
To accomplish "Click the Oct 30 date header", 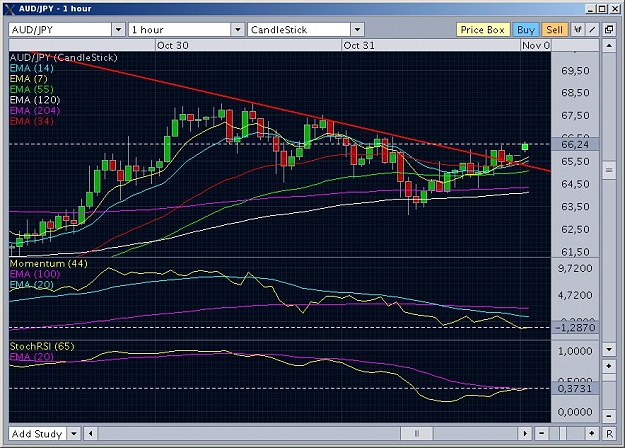I will point(173,45).
